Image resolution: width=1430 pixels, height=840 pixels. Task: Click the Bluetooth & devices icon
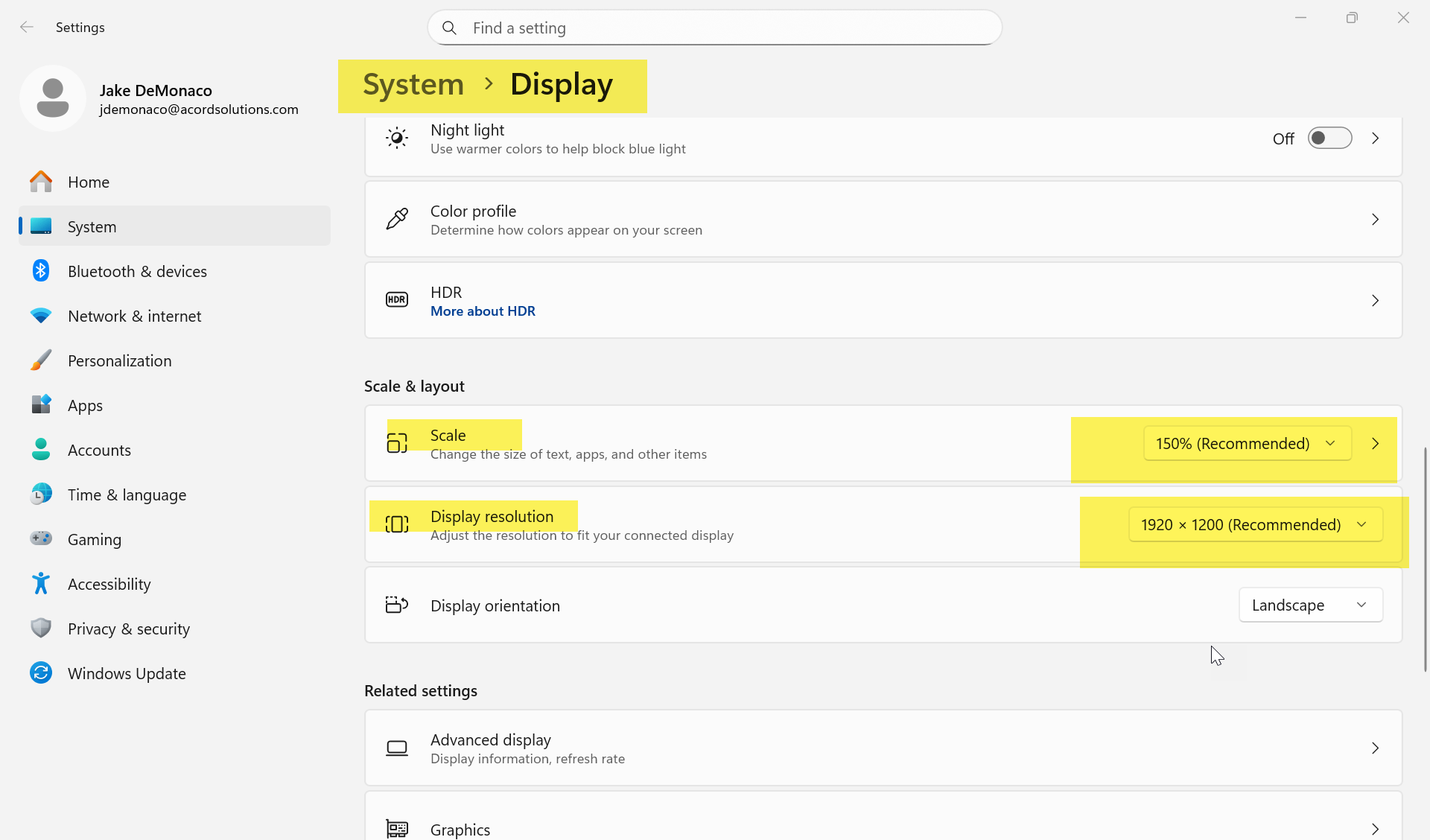click(x=41, y=271)
